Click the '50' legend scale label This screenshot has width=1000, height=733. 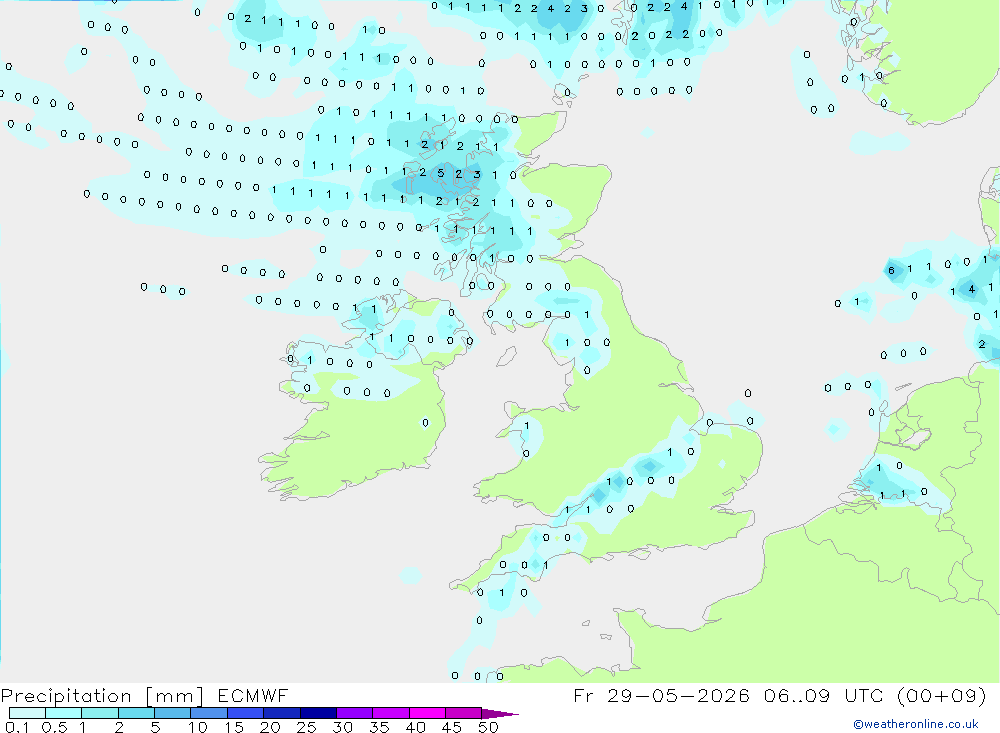tap(488, 727)
